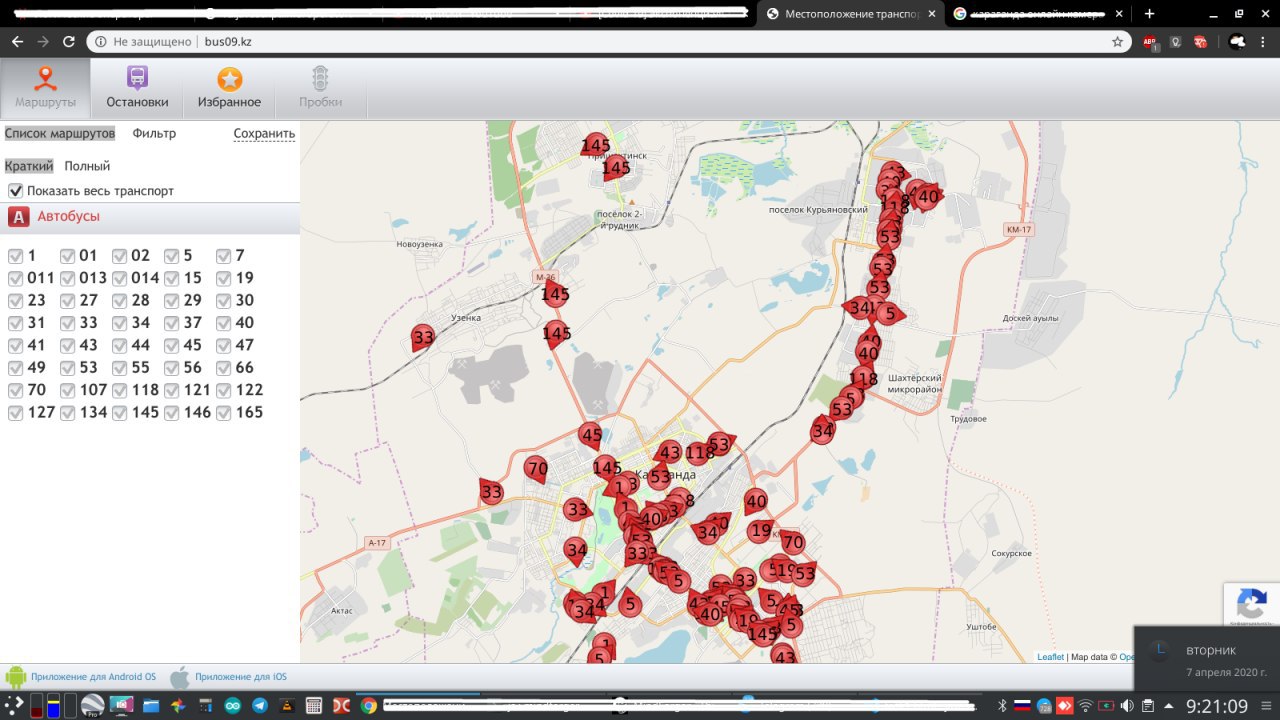The width and height of the screenshot is (1280, 720).
Task: Bookmark this page with the star
Action: tap(1117, 42)
